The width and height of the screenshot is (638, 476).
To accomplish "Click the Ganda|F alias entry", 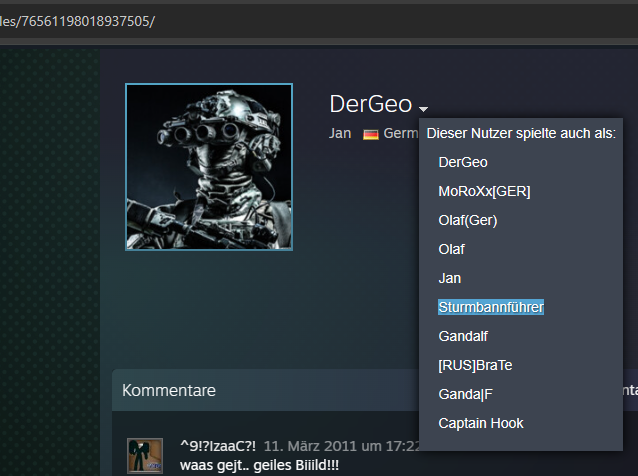I will 465,394.
